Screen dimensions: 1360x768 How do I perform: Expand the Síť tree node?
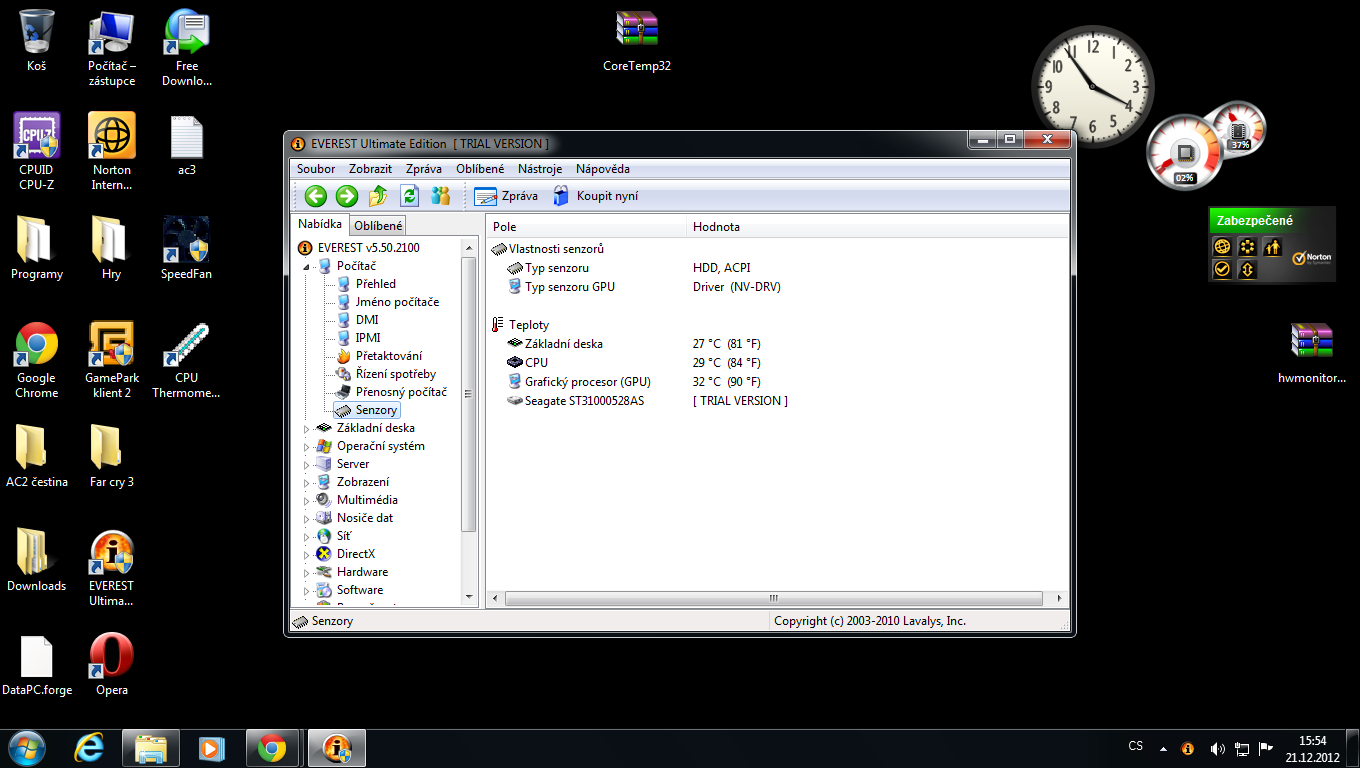click(307, 537)
